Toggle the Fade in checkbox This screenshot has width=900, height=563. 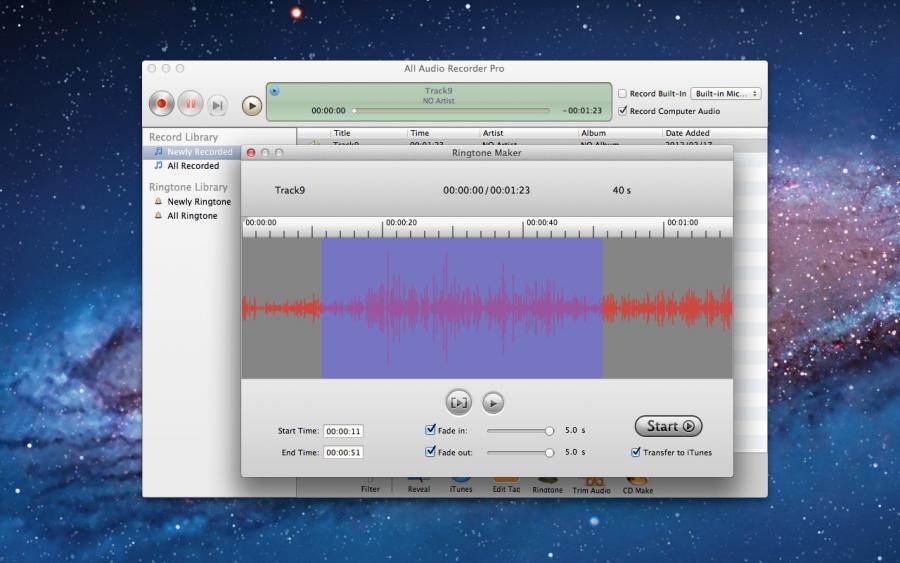430,430
